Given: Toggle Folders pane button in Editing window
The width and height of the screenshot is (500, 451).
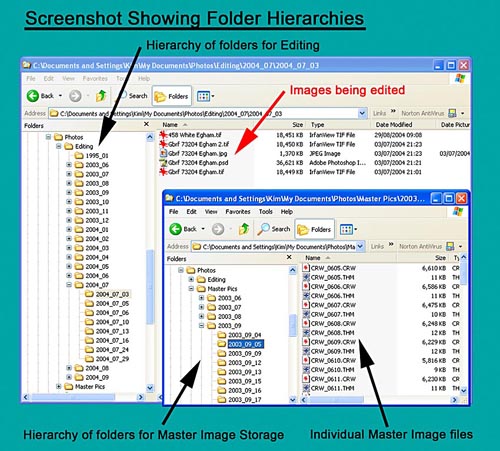Looking at the screenshot, I should pyautogui.click(x=172, y=96).
